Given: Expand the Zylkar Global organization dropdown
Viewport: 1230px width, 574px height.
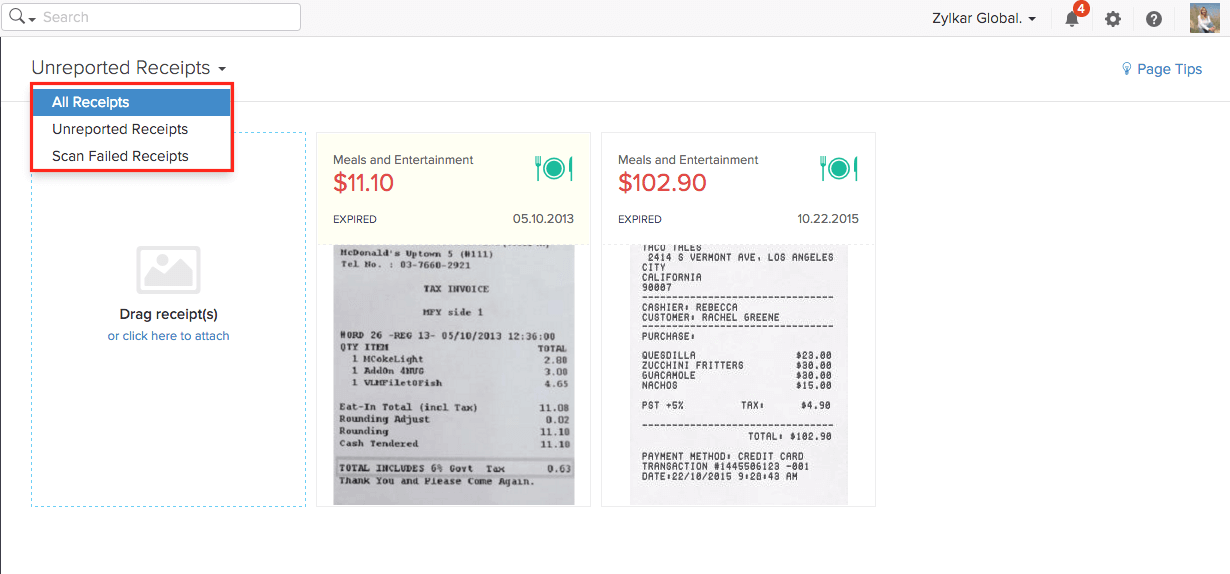Looking at the screenshot, I should click(x=985, y=19).
